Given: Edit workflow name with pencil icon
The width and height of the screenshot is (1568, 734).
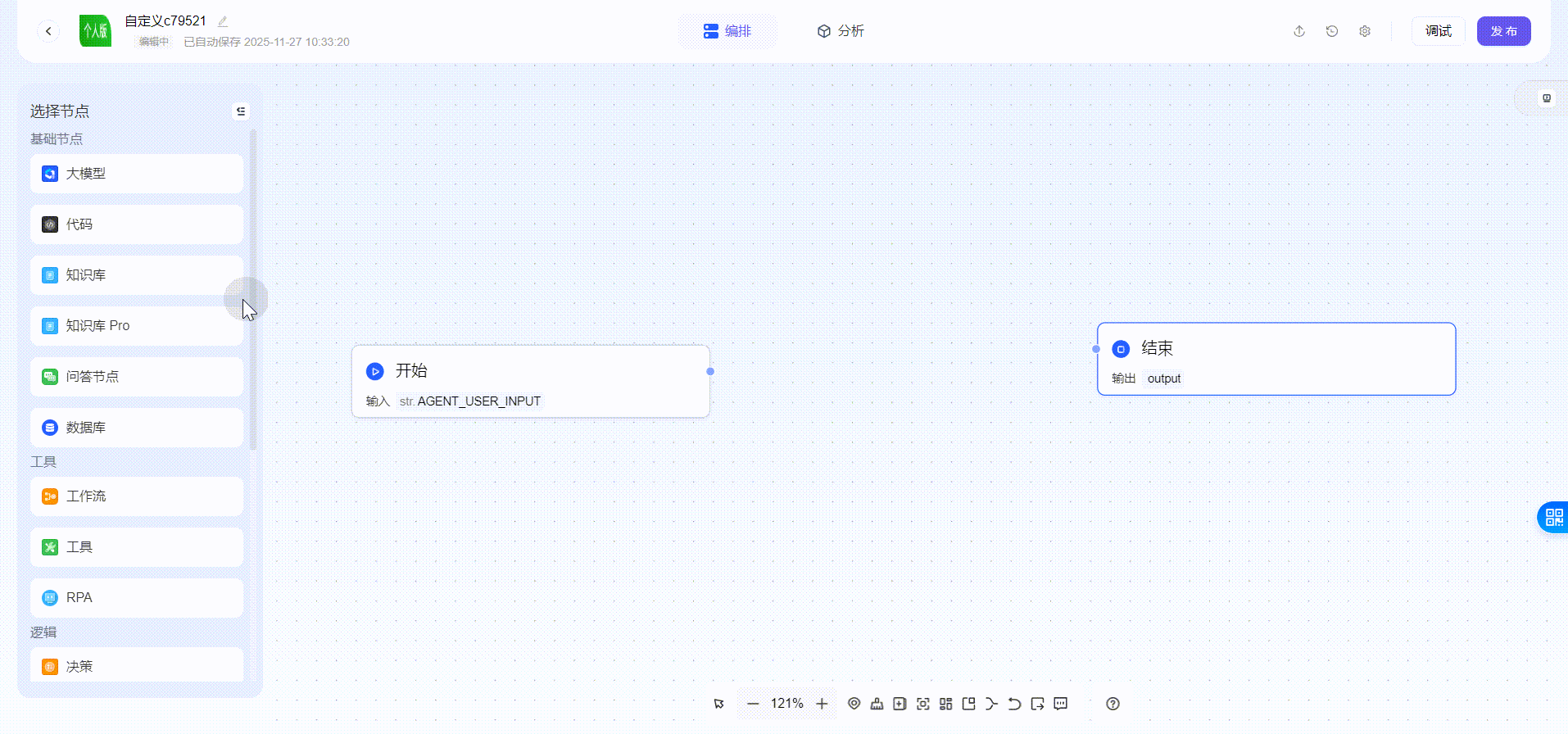Looking at the screenshot, I should pyautogui.click(x=223, y=21).
